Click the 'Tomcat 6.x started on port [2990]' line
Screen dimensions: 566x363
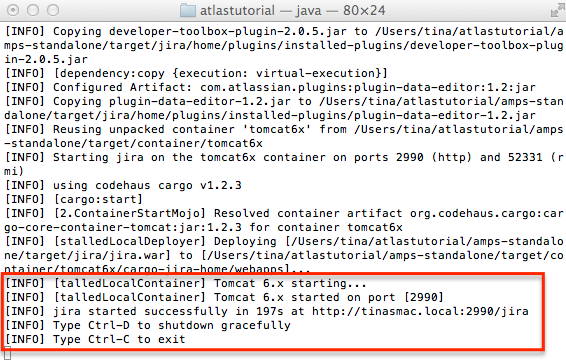coord(224,297)
